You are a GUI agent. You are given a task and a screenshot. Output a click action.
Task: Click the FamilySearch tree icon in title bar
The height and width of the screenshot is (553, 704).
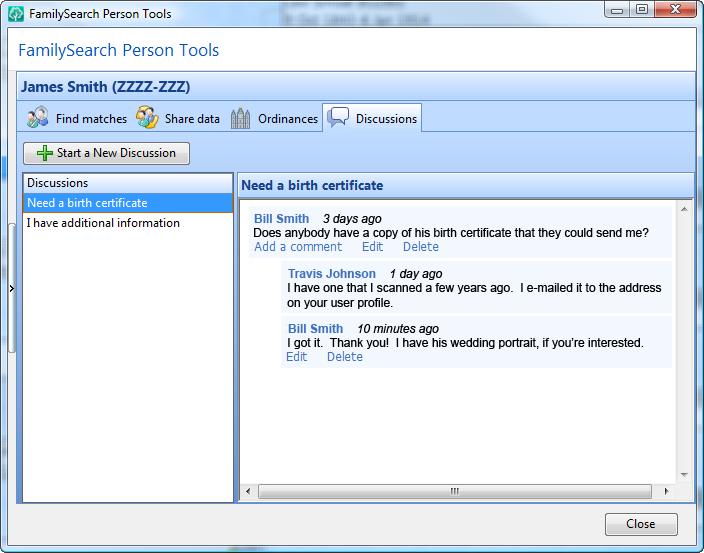[16, 14]
